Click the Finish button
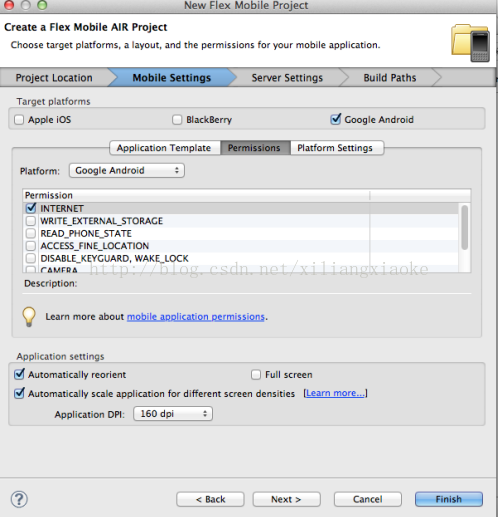This screenshot has width=498, height=517. (x=449, y=499)
